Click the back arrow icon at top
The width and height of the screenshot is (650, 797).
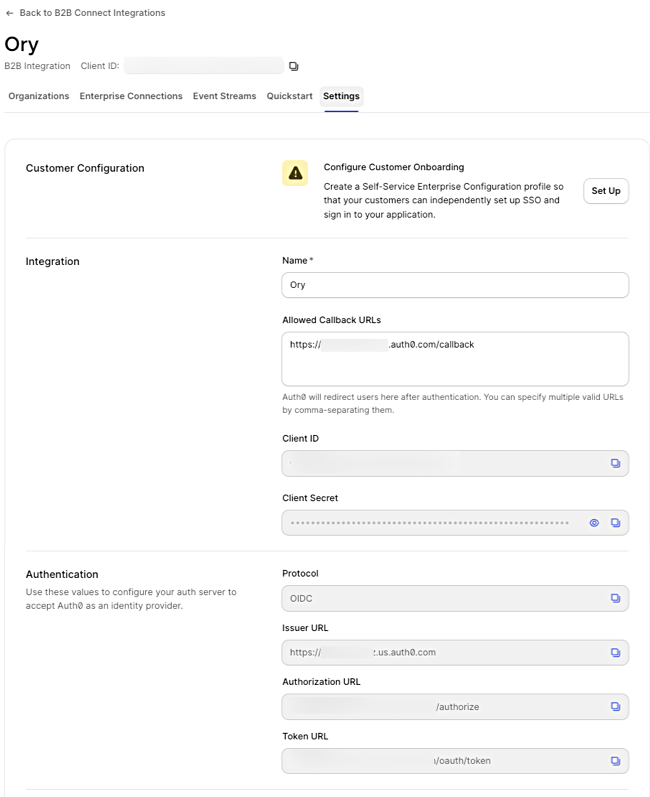pos(10,13)
